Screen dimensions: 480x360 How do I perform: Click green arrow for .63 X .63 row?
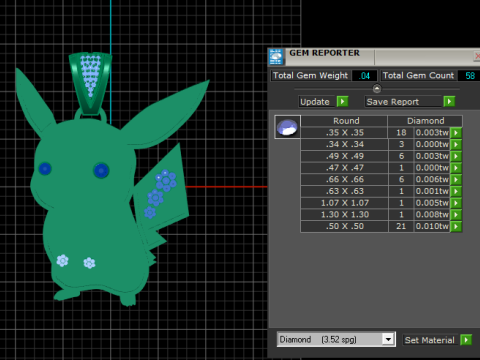456,191
